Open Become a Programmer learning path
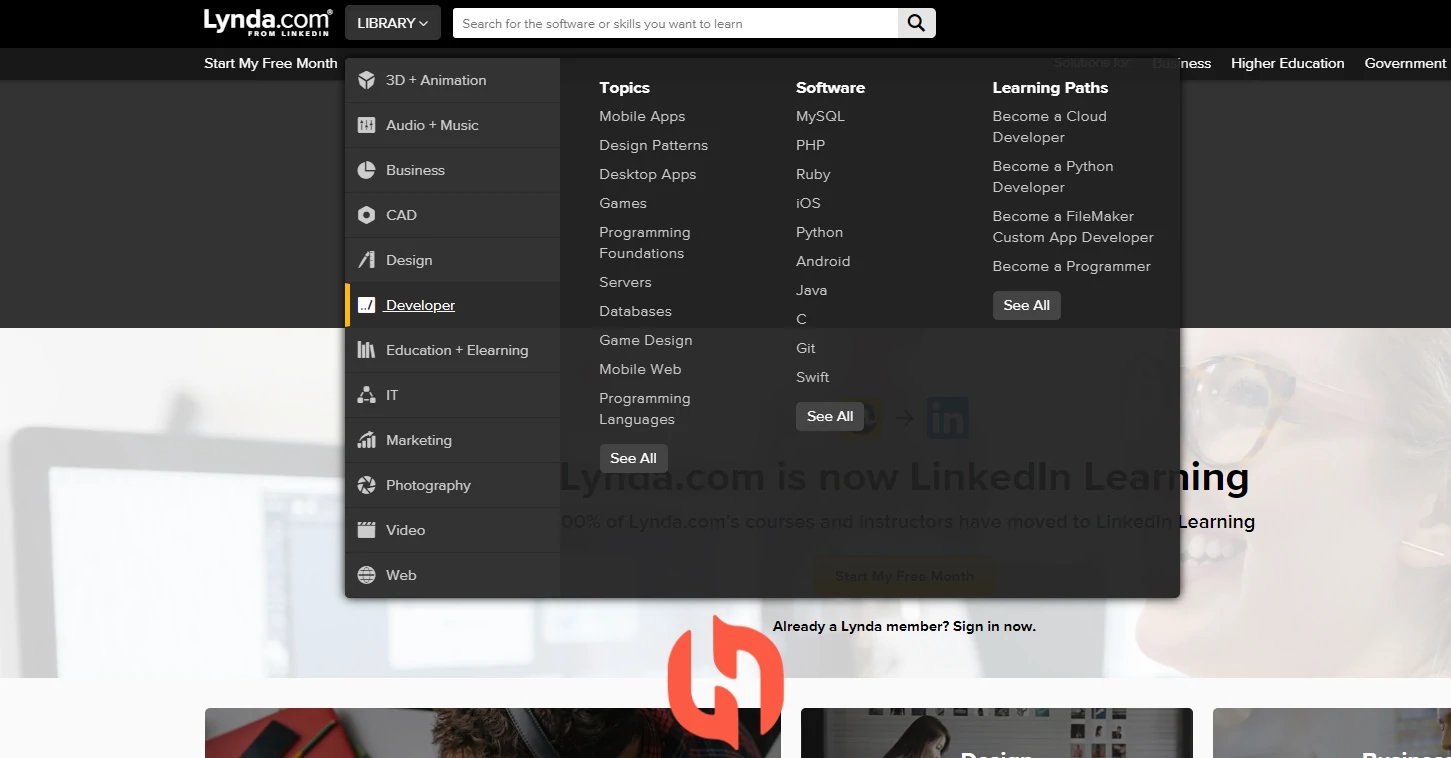The image size is (1451, 758). (x=1072, y=266)
